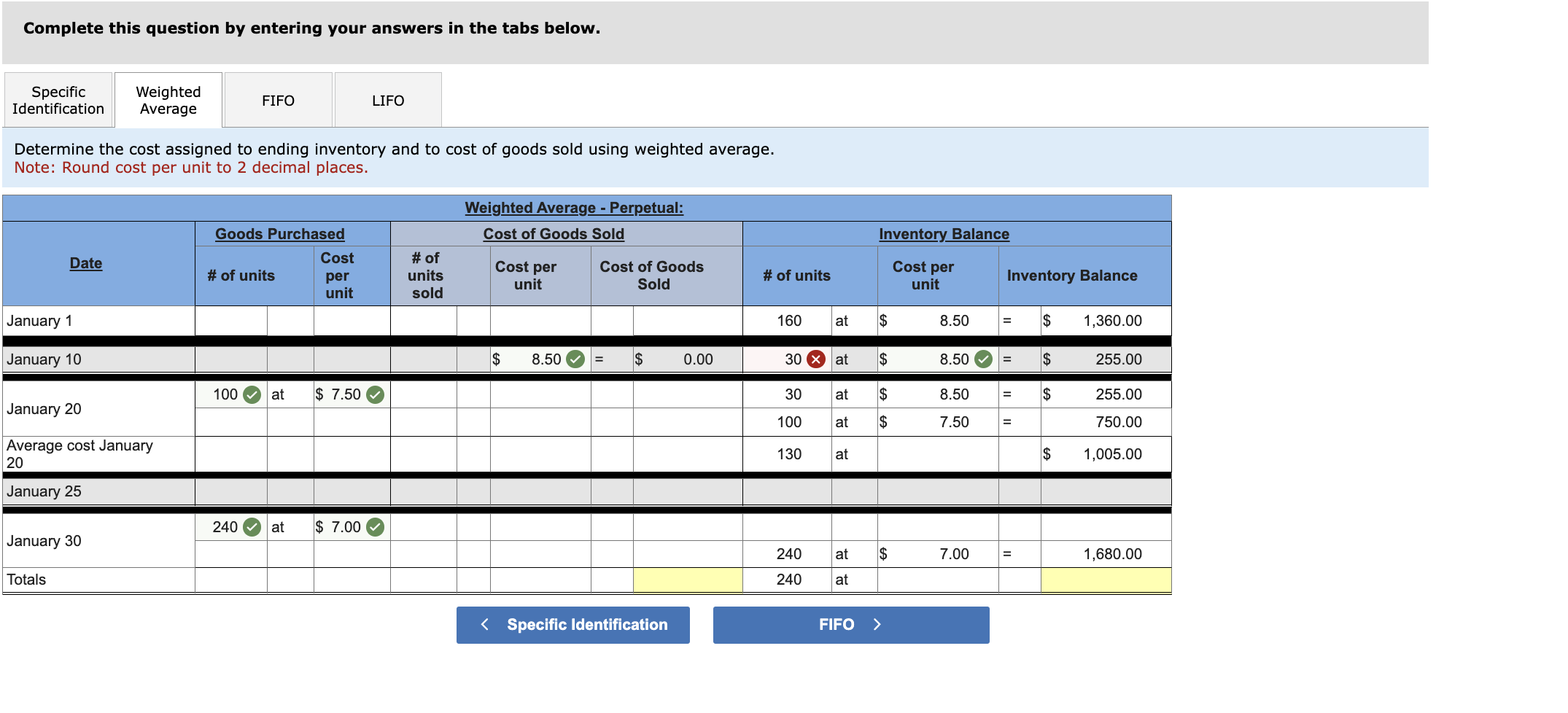Click the yellow Totals cost of goods sold cell
The image size is (1568, 713).
pyautogui.click(x=688, y=580)
